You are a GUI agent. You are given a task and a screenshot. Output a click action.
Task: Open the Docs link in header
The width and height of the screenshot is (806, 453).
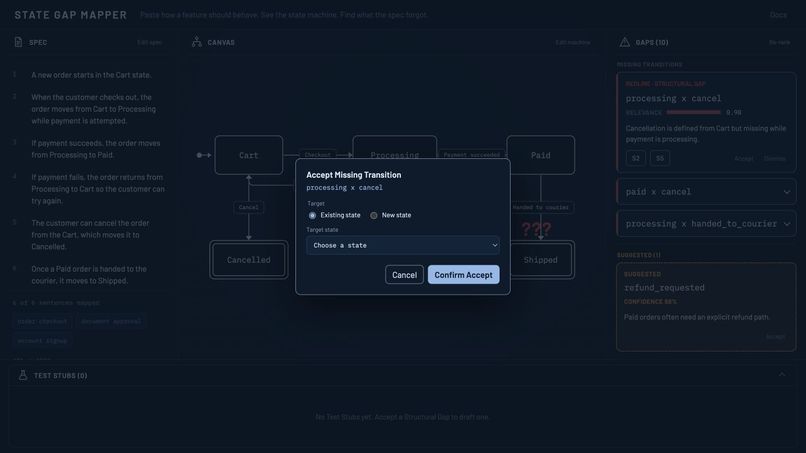[x=778, y=15]
